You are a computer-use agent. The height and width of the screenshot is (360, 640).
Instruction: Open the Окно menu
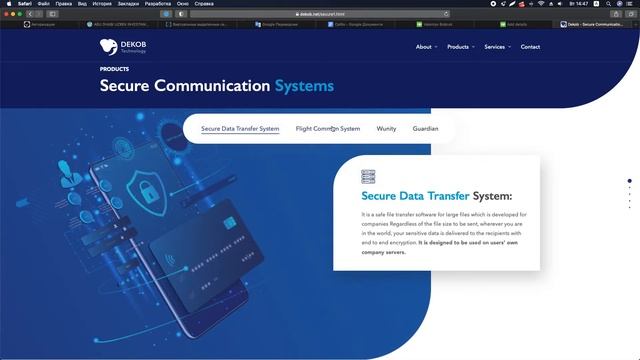click(183, 4)
